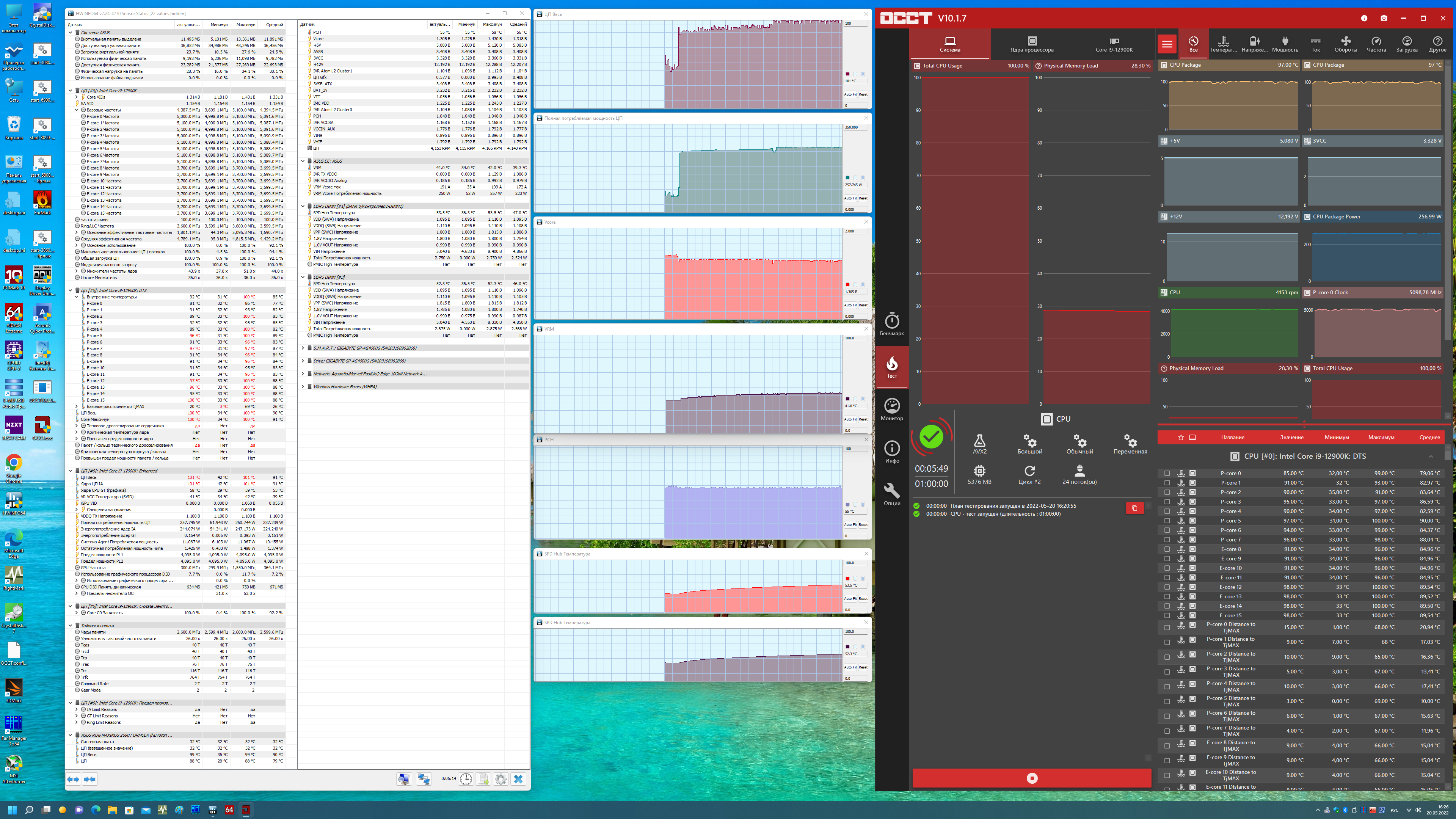This screenshot has height=819, width=1456.
Task: Click the OCCT screenshot camera icon
Action: click(1384, 18)
